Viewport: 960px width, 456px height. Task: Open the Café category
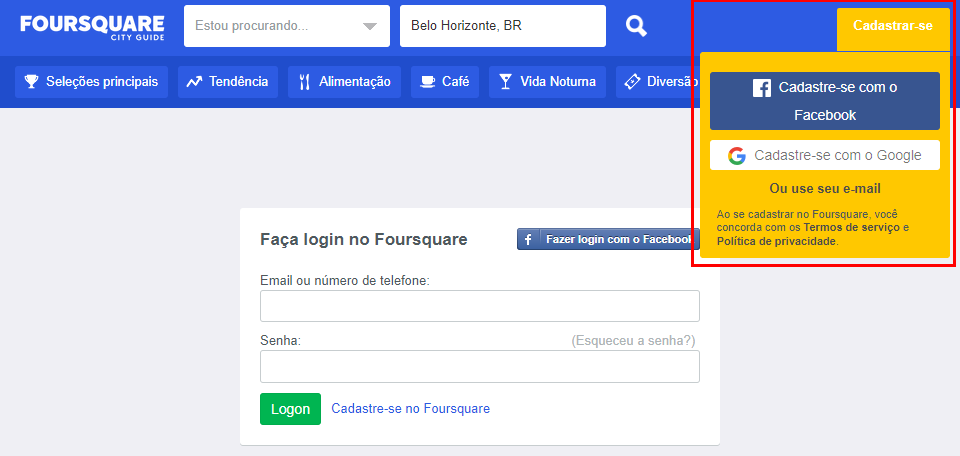click(445, 82)
